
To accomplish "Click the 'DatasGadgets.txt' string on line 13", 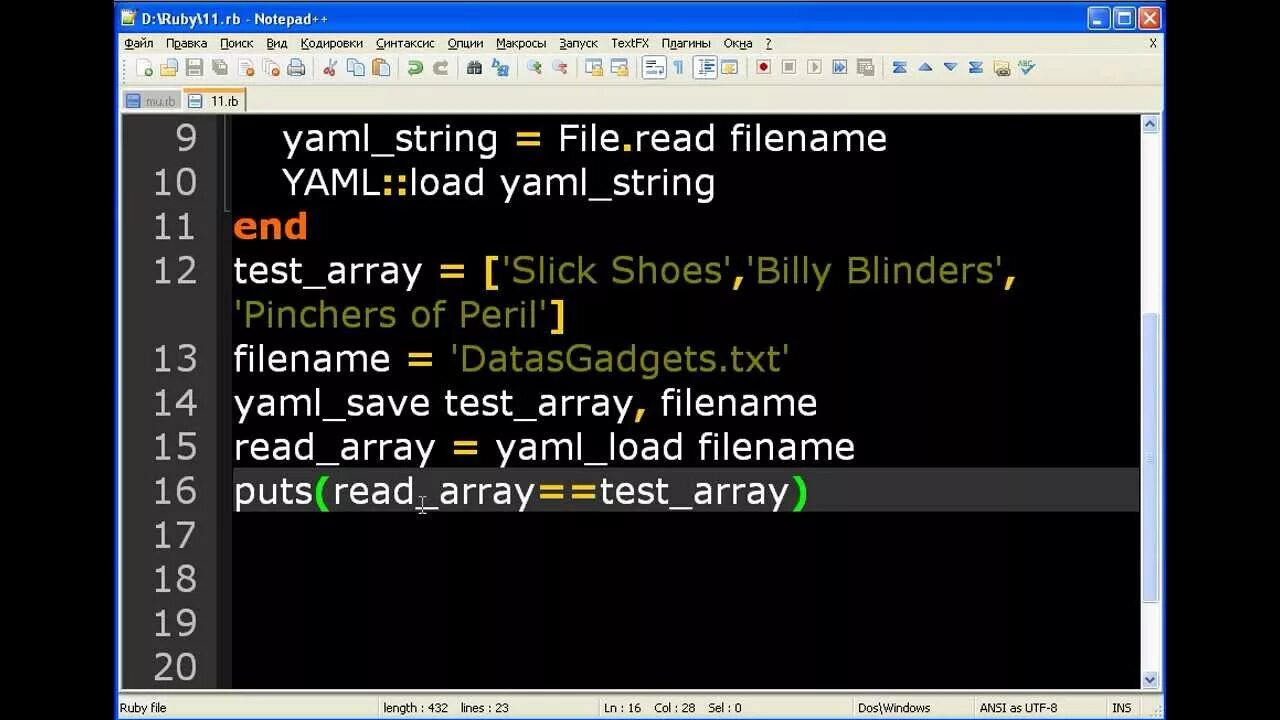I will tap(620, 359).
